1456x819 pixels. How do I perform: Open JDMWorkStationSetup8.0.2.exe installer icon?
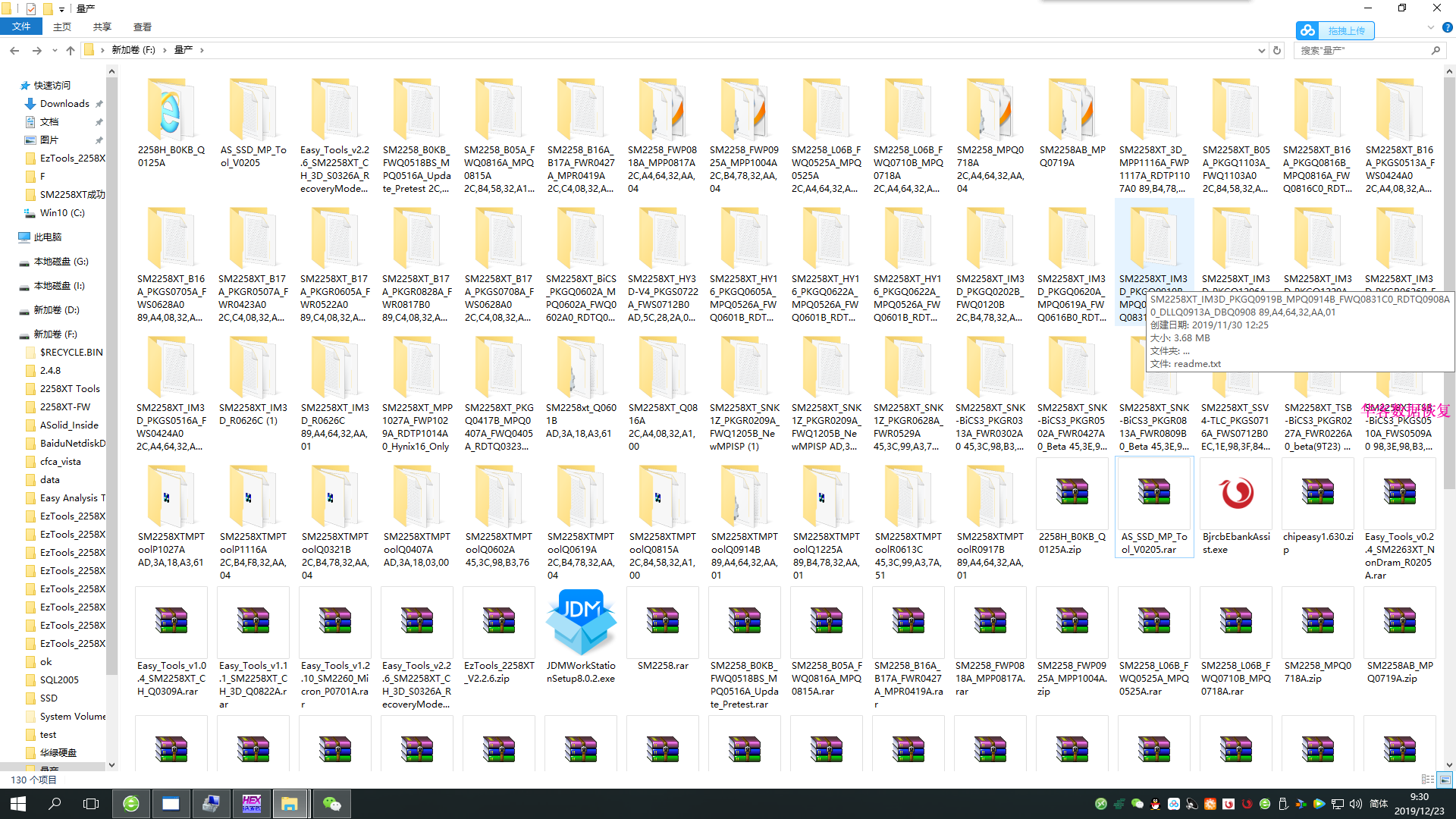click(x=581, y=622)
